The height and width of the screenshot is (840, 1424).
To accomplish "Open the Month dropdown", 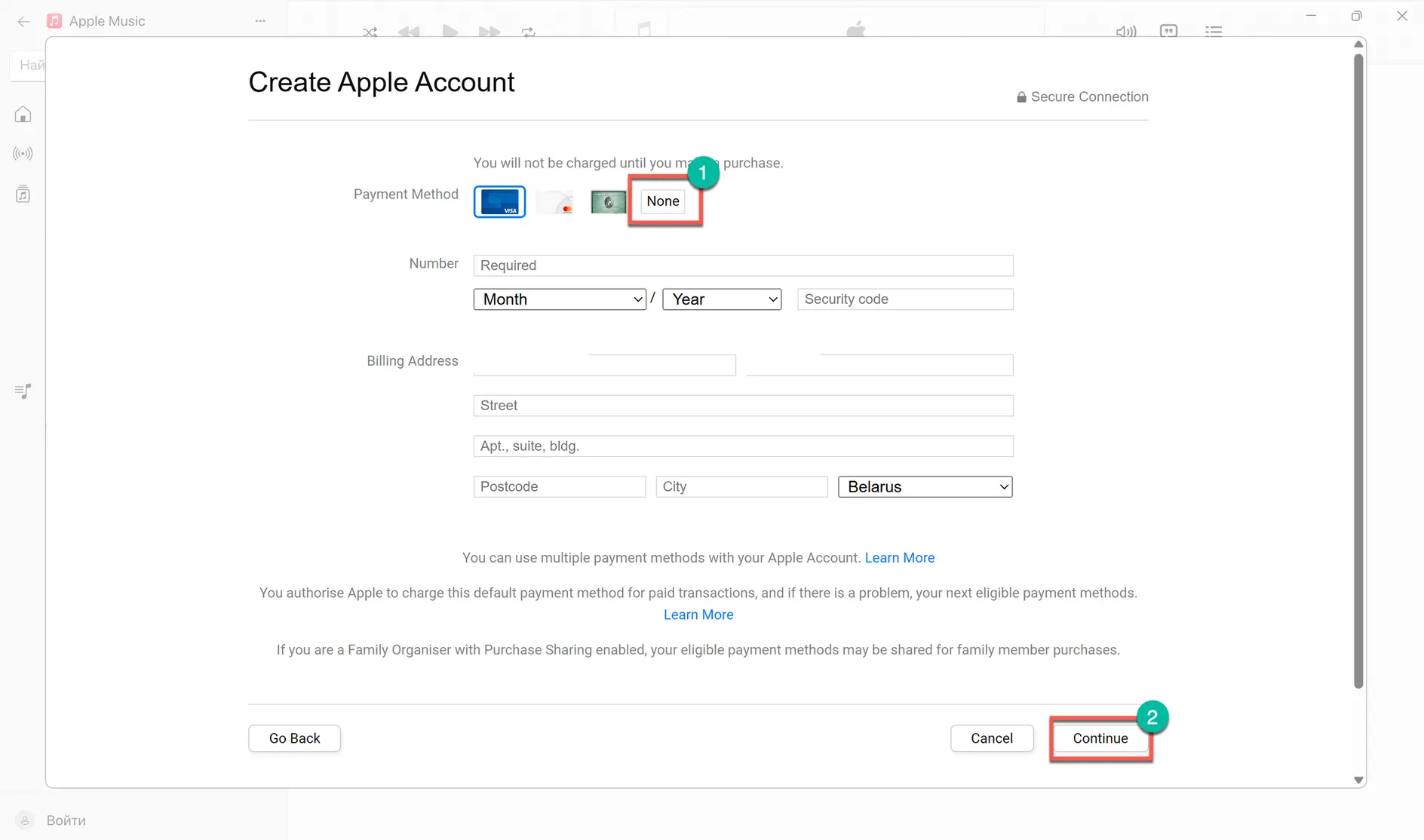I will [560, 299].
